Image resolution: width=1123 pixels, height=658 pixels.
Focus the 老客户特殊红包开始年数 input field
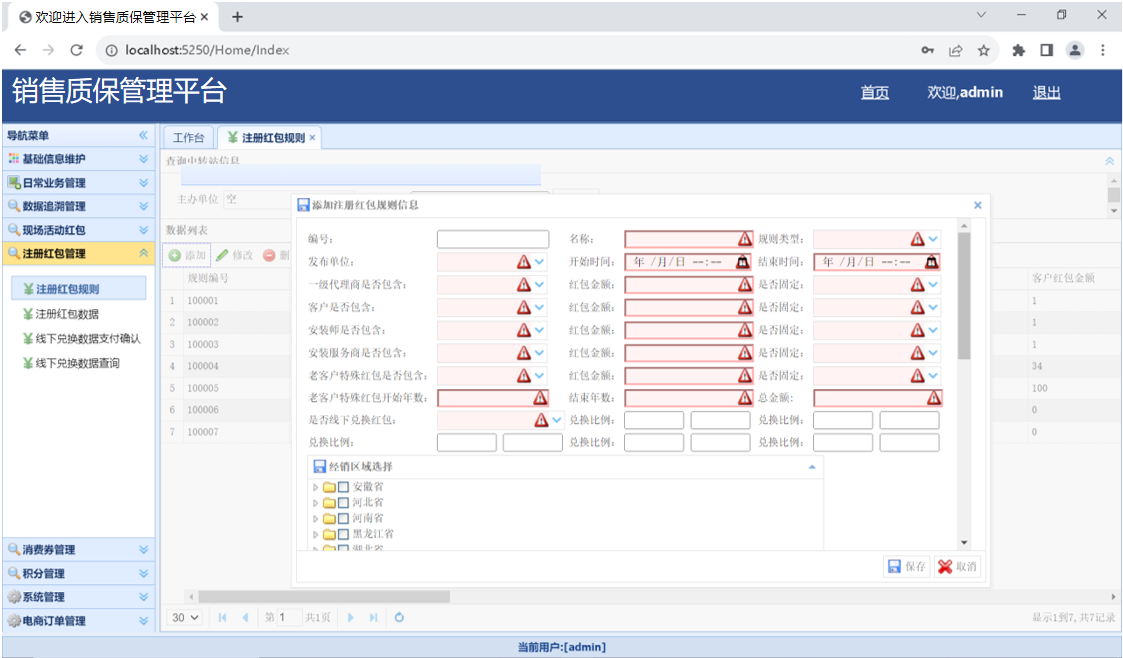[x=493, y=398]
